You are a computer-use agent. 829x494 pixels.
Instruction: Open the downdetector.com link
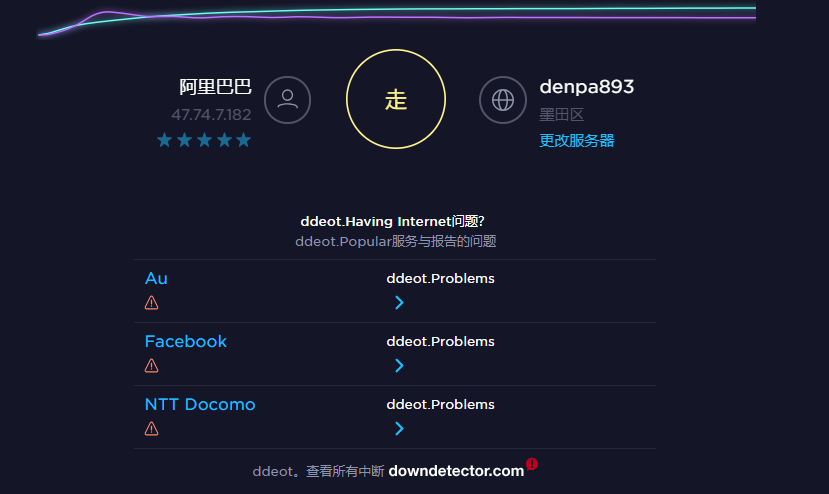click(x=456, y=471)
